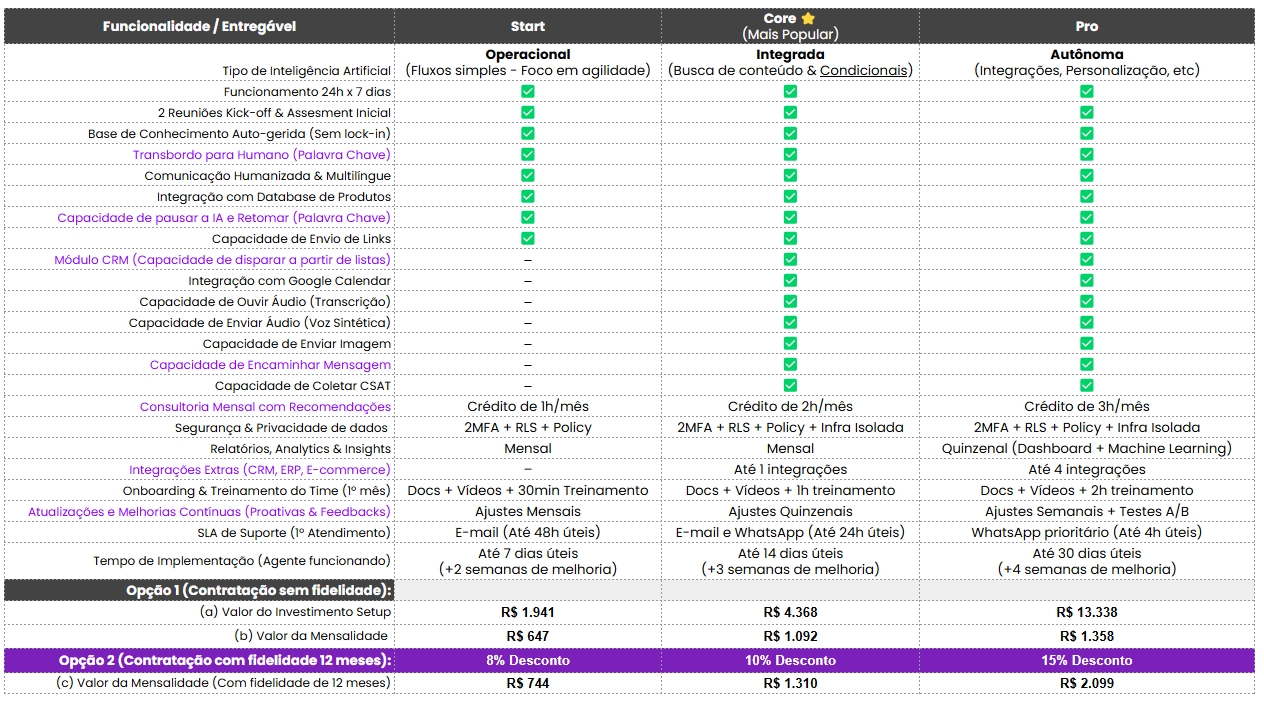Select the Pro column header
The height and width of the screenshot is (702, 1264).
tap(1086, 26)
